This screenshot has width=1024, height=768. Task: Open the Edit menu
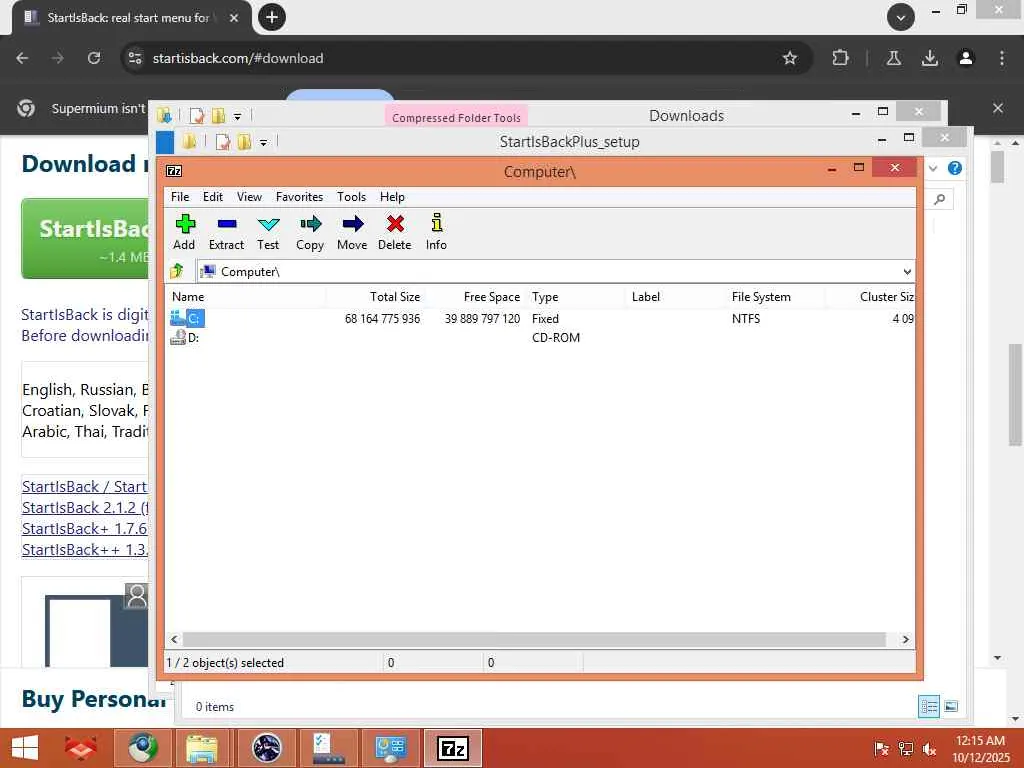(x=212, y=197)
